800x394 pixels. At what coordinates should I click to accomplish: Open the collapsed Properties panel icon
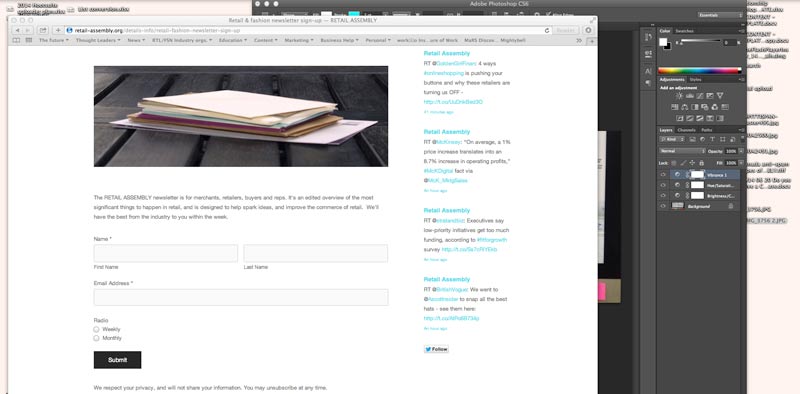coord(648,54)
